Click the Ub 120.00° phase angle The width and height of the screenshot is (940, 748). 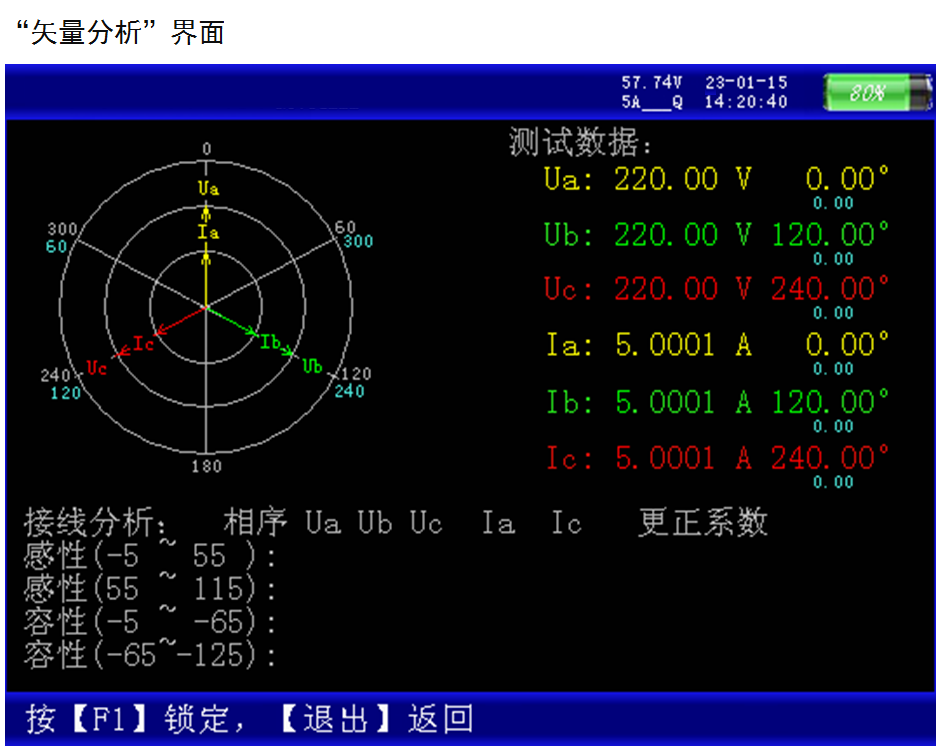pos(830,235)
